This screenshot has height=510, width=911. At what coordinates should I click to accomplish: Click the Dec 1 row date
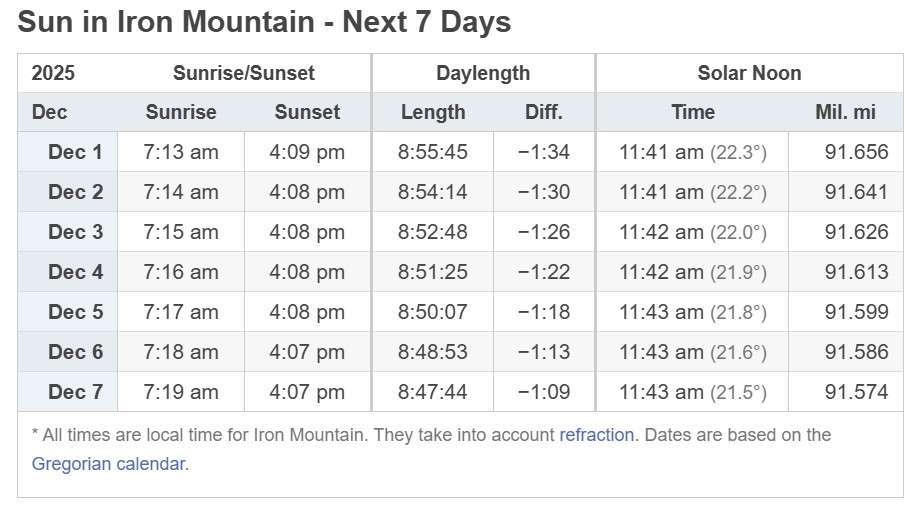(x=75, y=152)
